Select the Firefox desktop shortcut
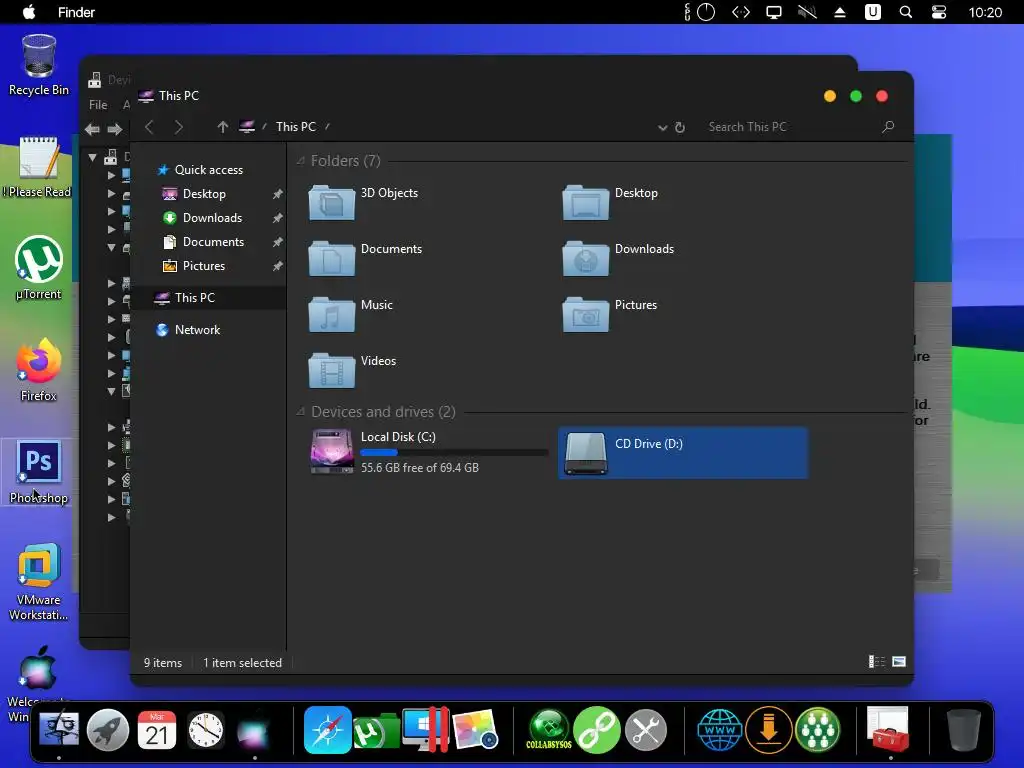The image size is (1024, 768). click(x=39, y=370)
